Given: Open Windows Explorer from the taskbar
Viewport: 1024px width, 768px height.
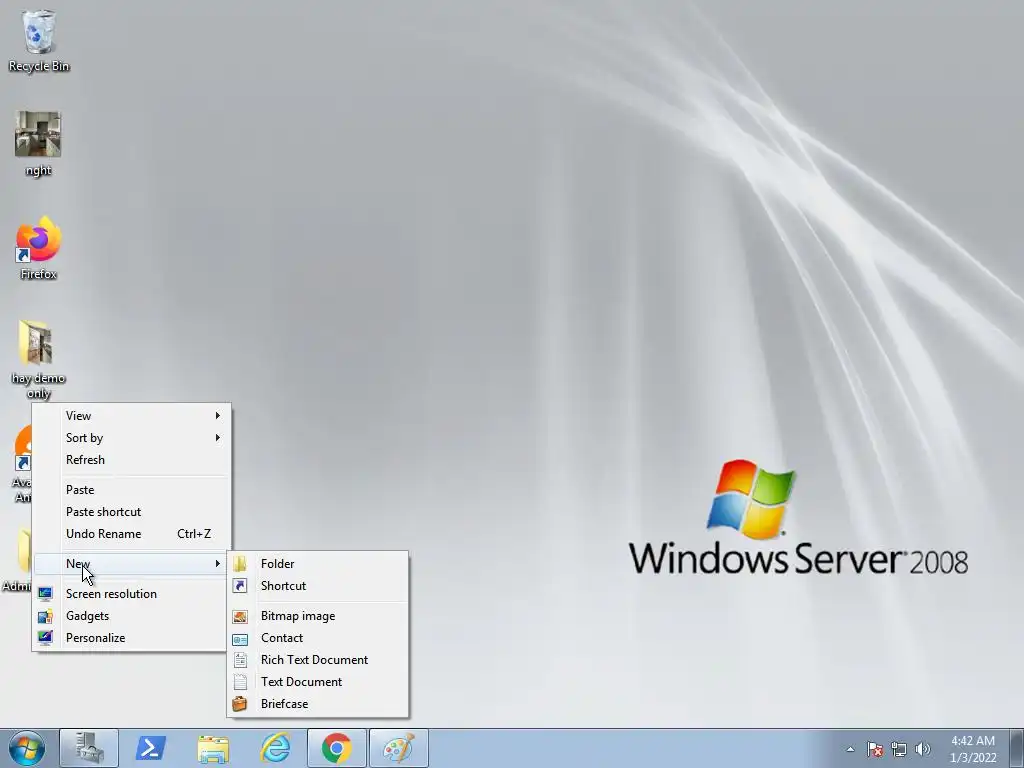Looking at the screenshot, I should point(213,748).
